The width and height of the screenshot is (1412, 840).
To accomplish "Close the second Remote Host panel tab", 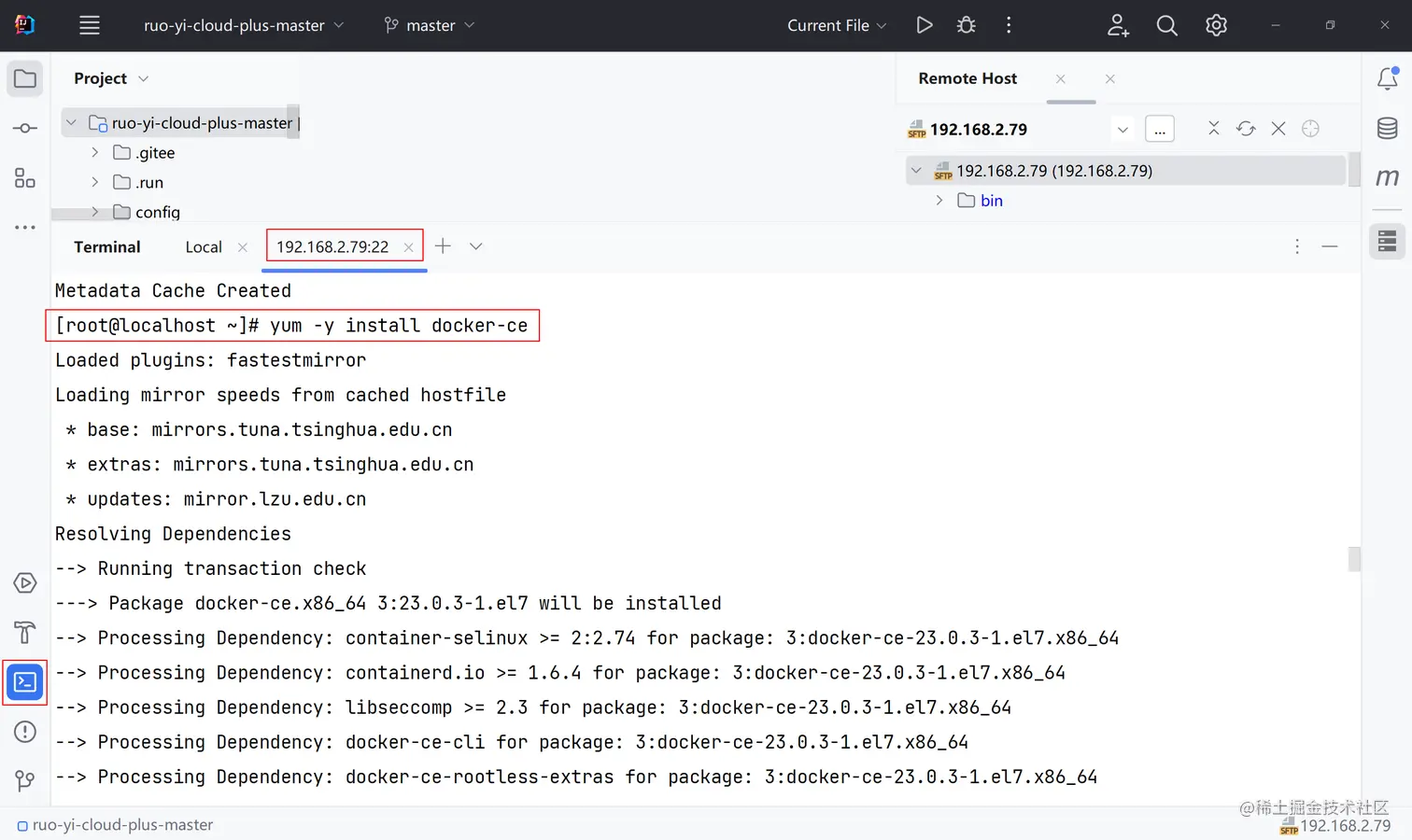I will coord(1110,79).
